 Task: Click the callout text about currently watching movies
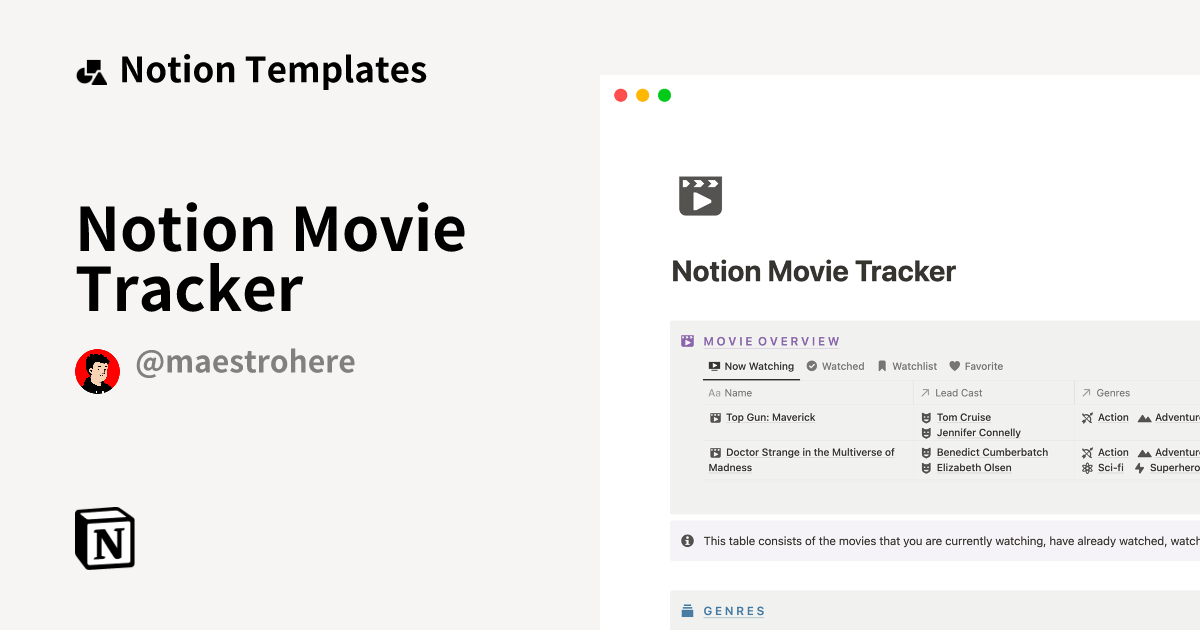951,541
